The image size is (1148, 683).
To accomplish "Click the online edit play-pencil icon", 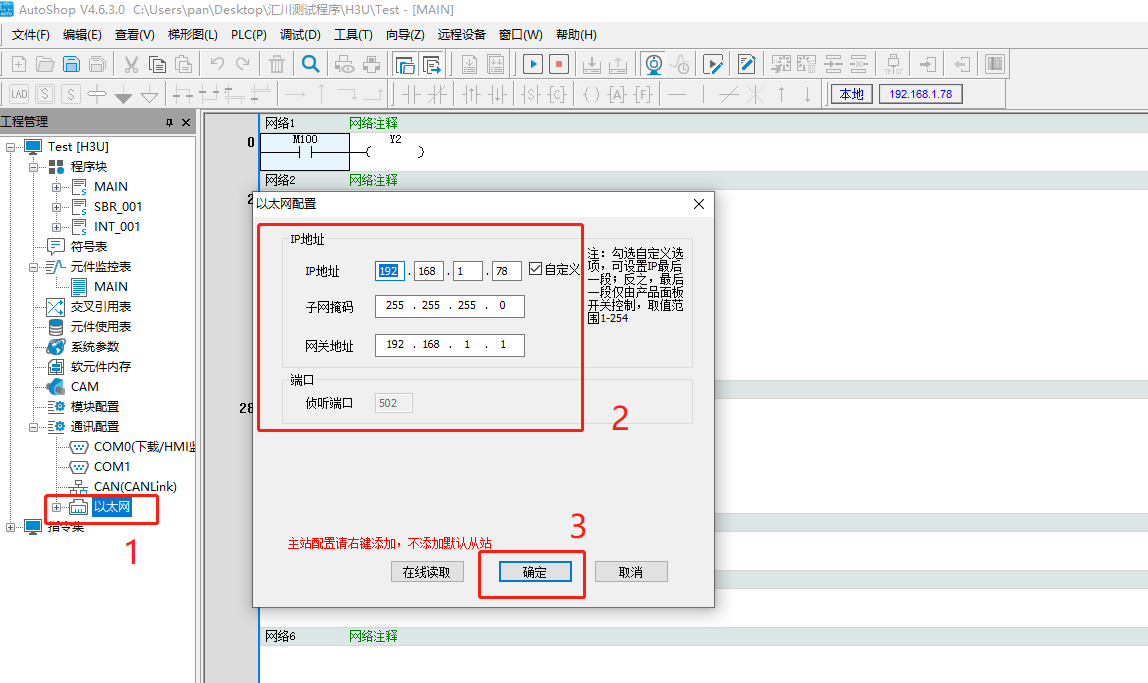I will coord(713,64).
